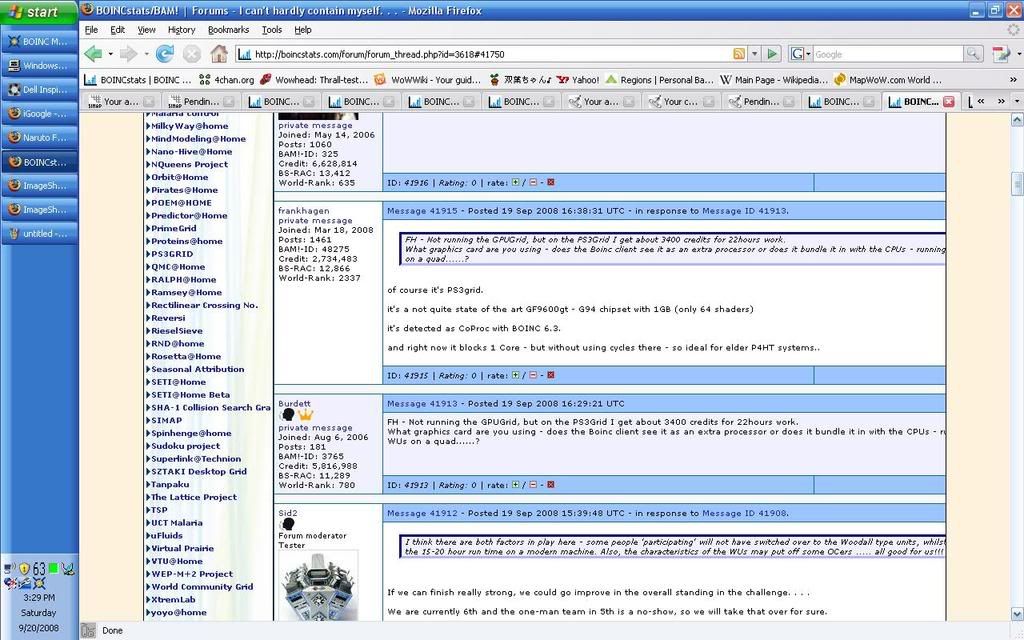The width and height of the screenshot is (1024, 640).
Task: Follow the Message ID 41913 link
Action: tap(744, 211)
